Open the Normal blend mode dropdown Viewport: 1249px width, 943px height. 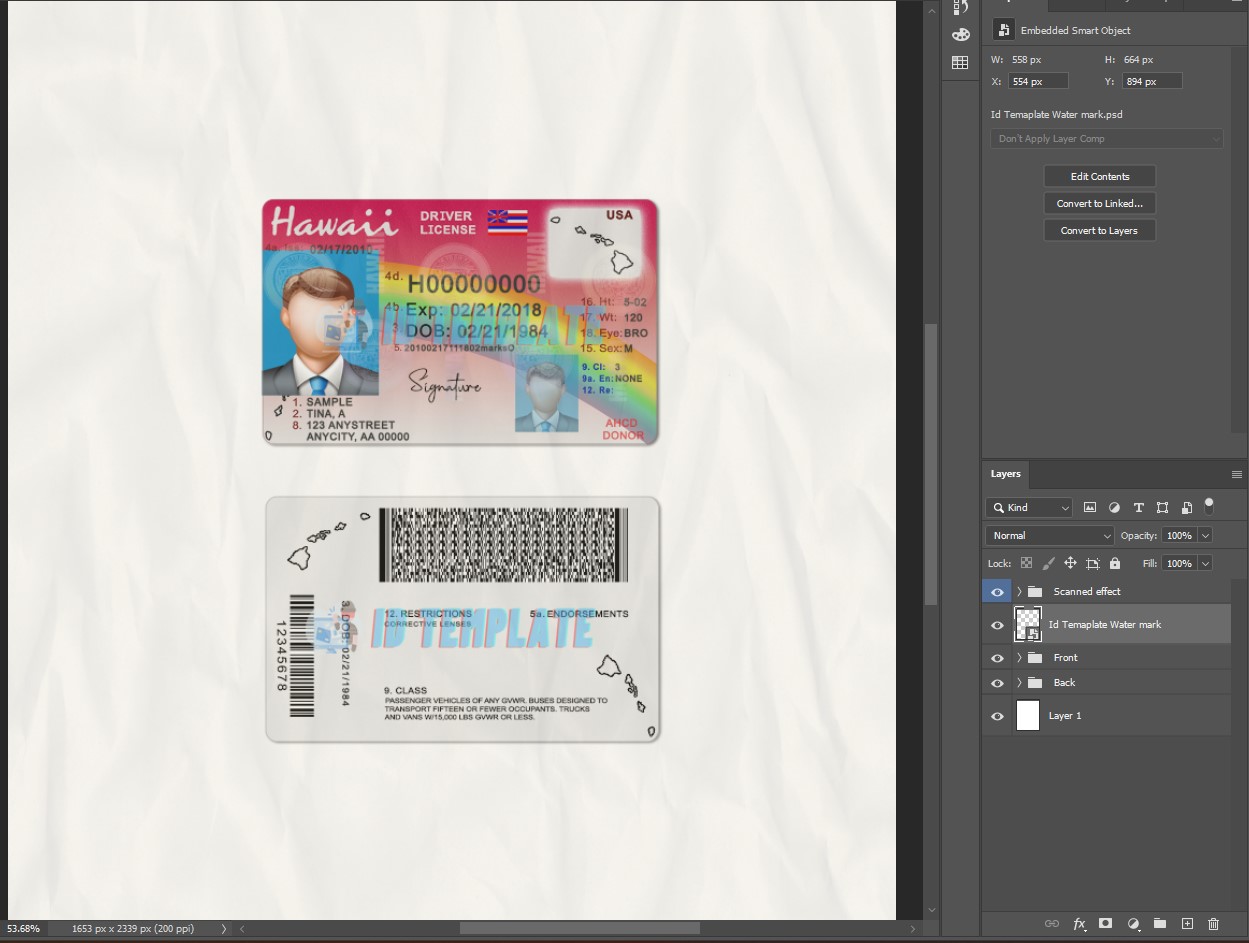(x=1049, y=536)
